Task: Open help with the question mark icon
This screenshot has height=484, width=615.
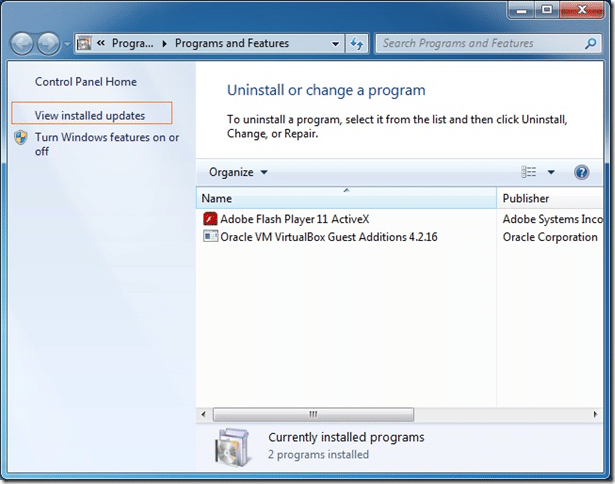Action: coord(581,172)
